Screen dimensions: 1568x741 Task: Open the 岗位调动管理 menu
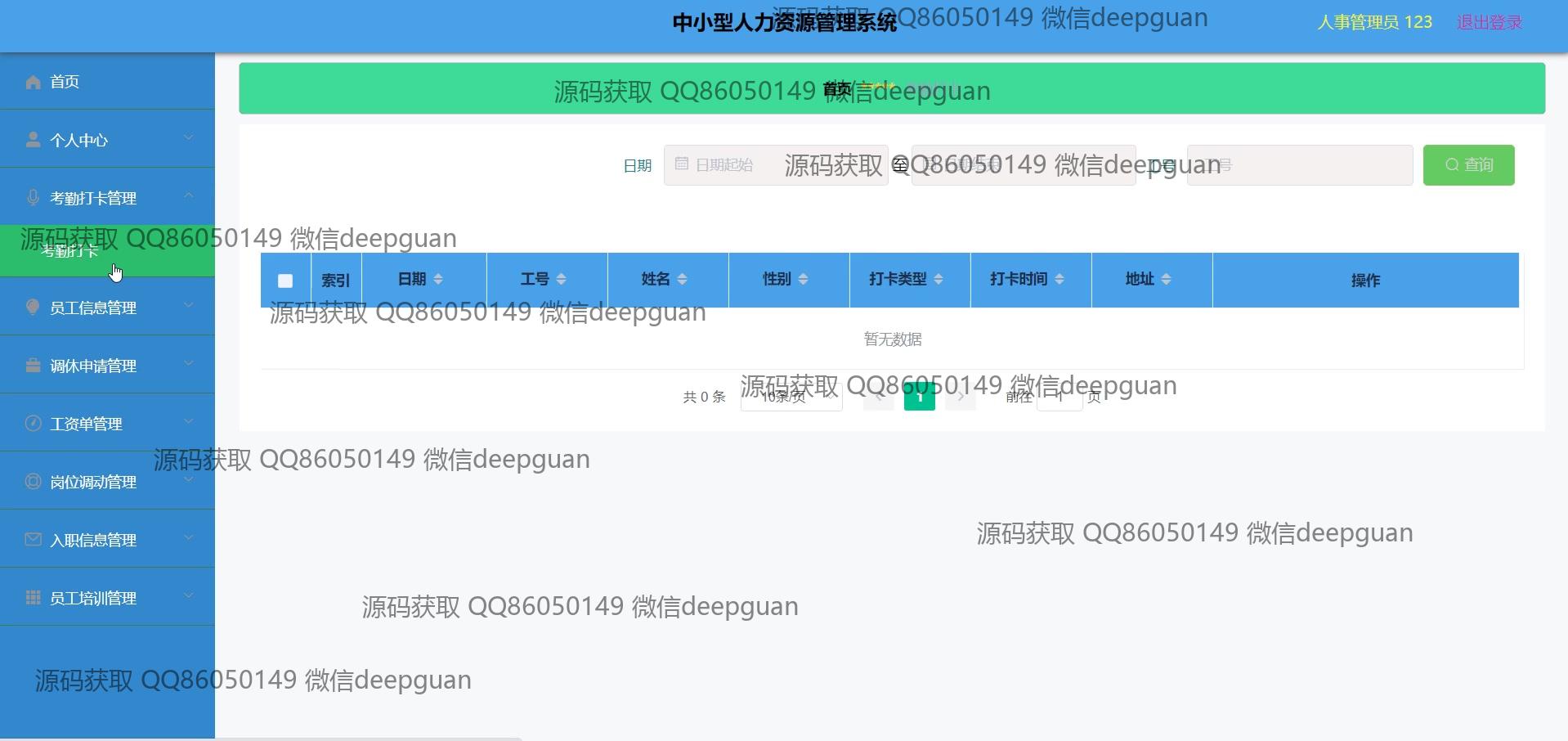point(93,482)
